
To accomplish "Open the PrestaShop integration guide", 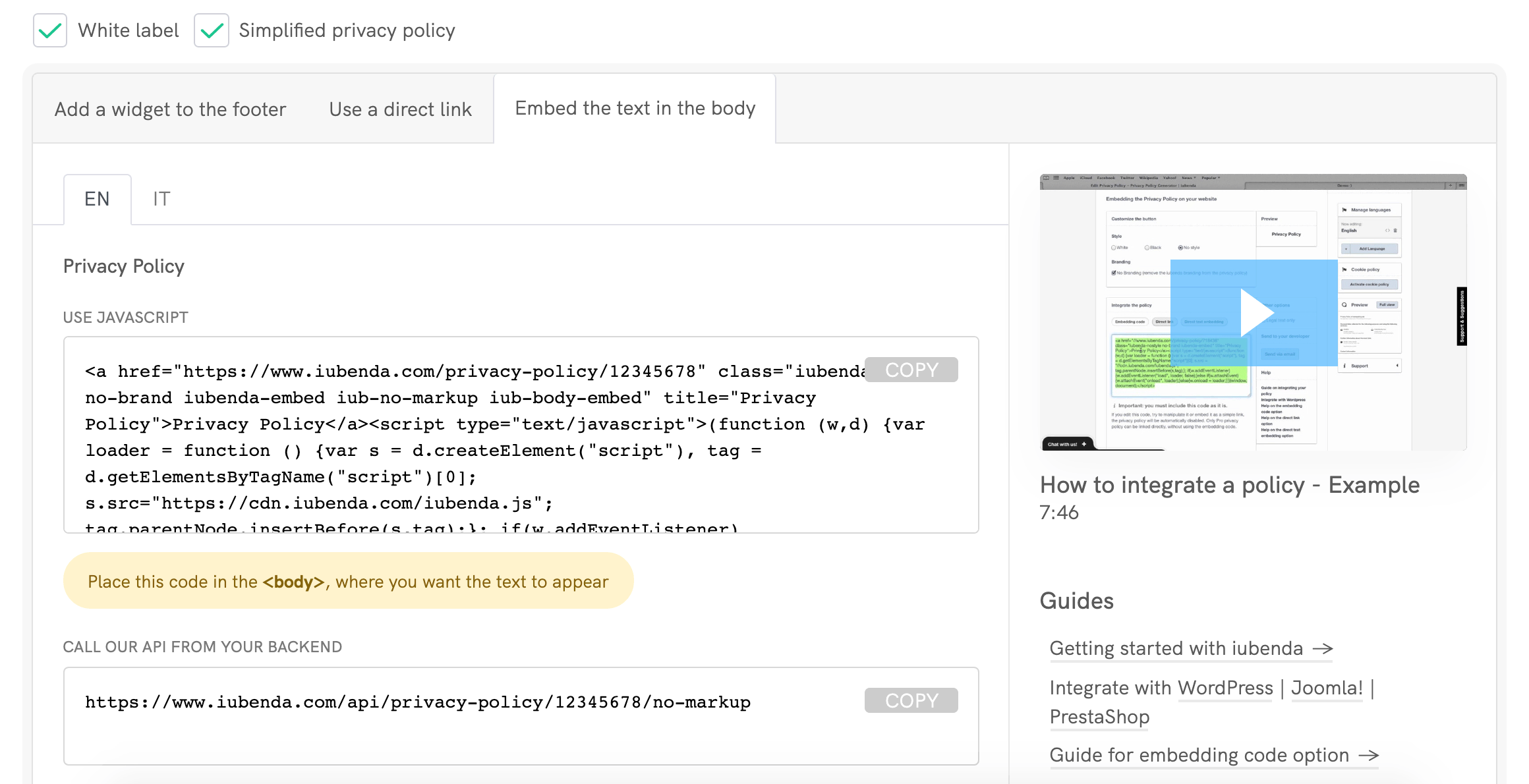I will [1099, 717].
